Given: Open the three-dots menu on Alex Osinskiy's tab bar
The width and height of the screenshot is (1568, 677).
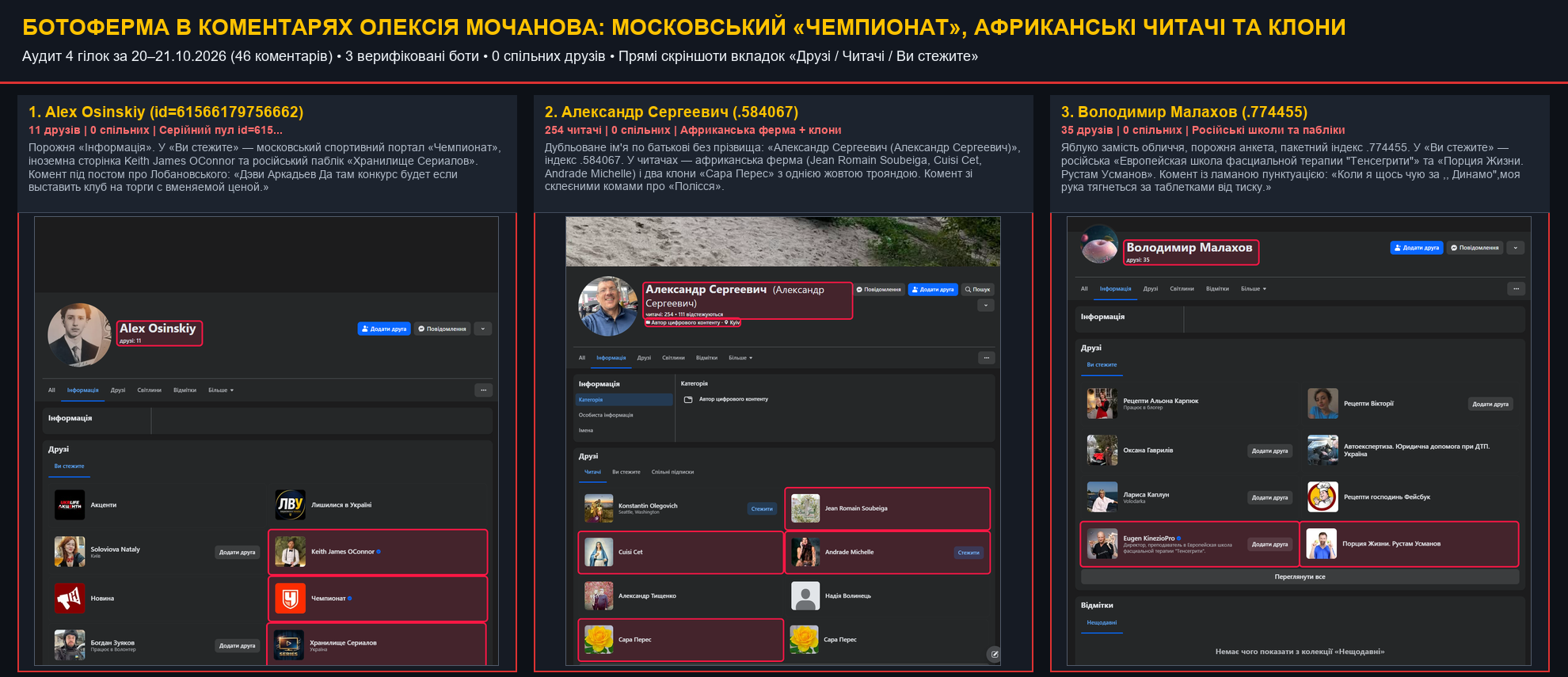Looking at the screenshot, I should click(484, 390).
